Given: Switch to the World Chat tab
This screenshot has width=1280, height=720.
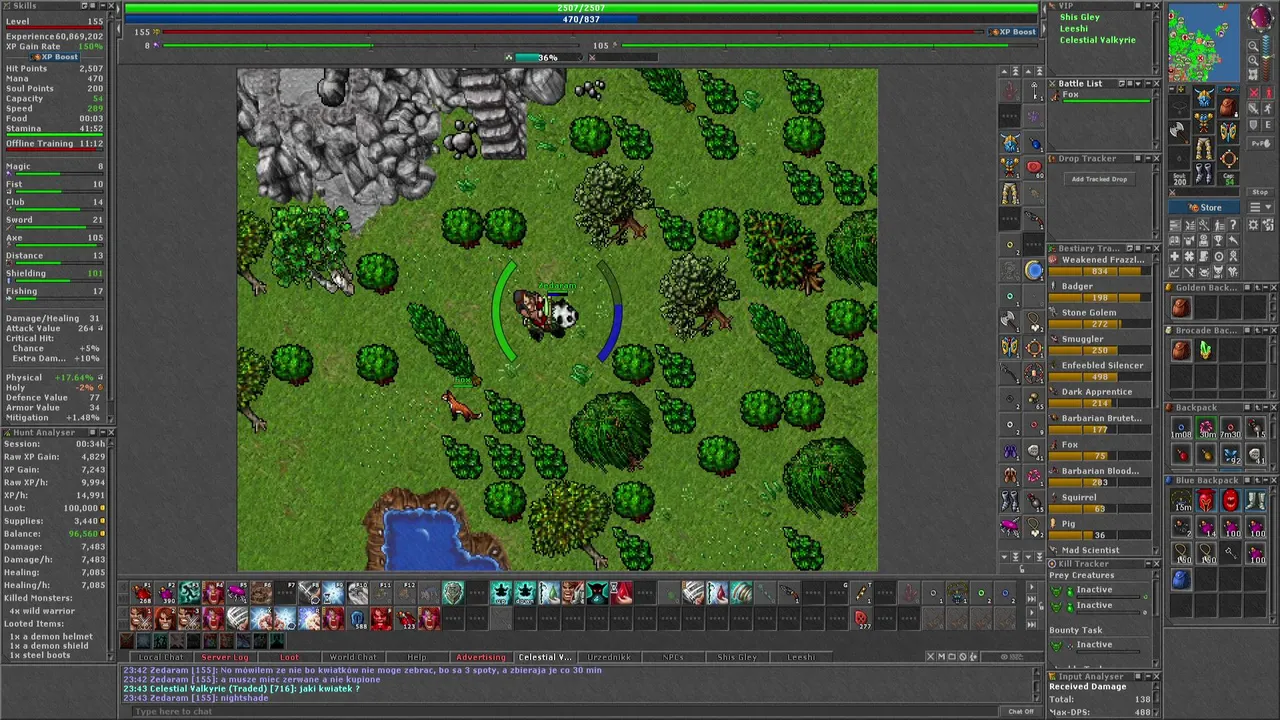Looking at the screenshot, I should pyautogui.click(x=352, y=657).
